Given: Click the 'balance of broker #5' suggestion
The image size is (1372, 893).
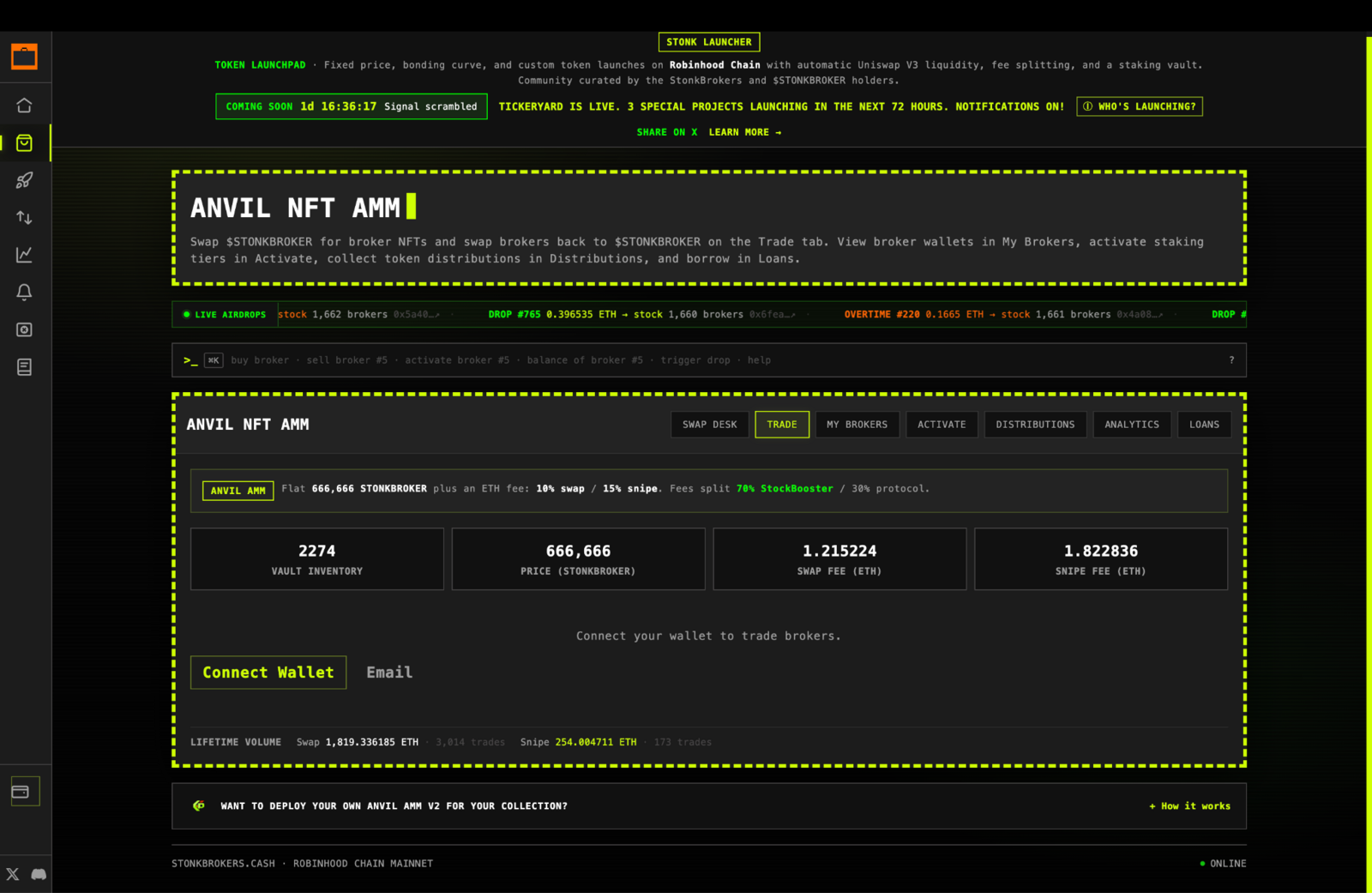Looking at the screenshot, I should [x=585, y=360].
